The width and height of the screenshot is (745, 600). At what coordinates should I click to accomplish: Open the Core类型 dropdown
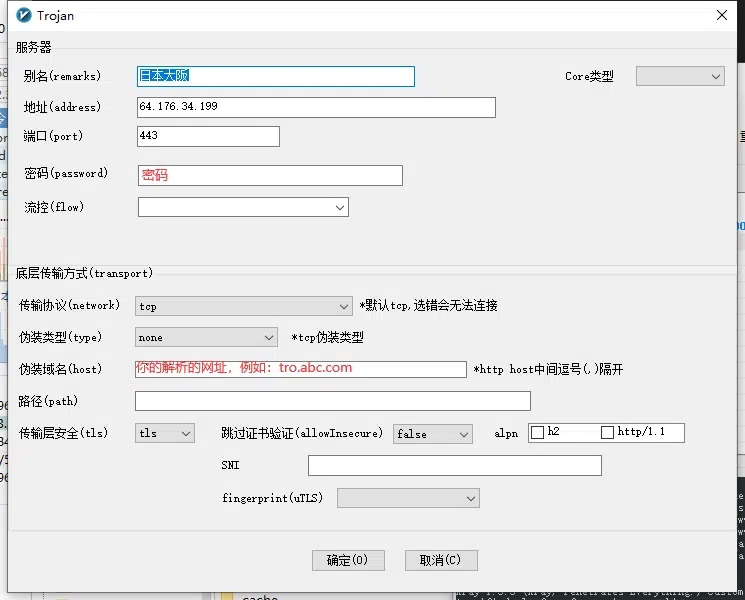click(680, 76)
